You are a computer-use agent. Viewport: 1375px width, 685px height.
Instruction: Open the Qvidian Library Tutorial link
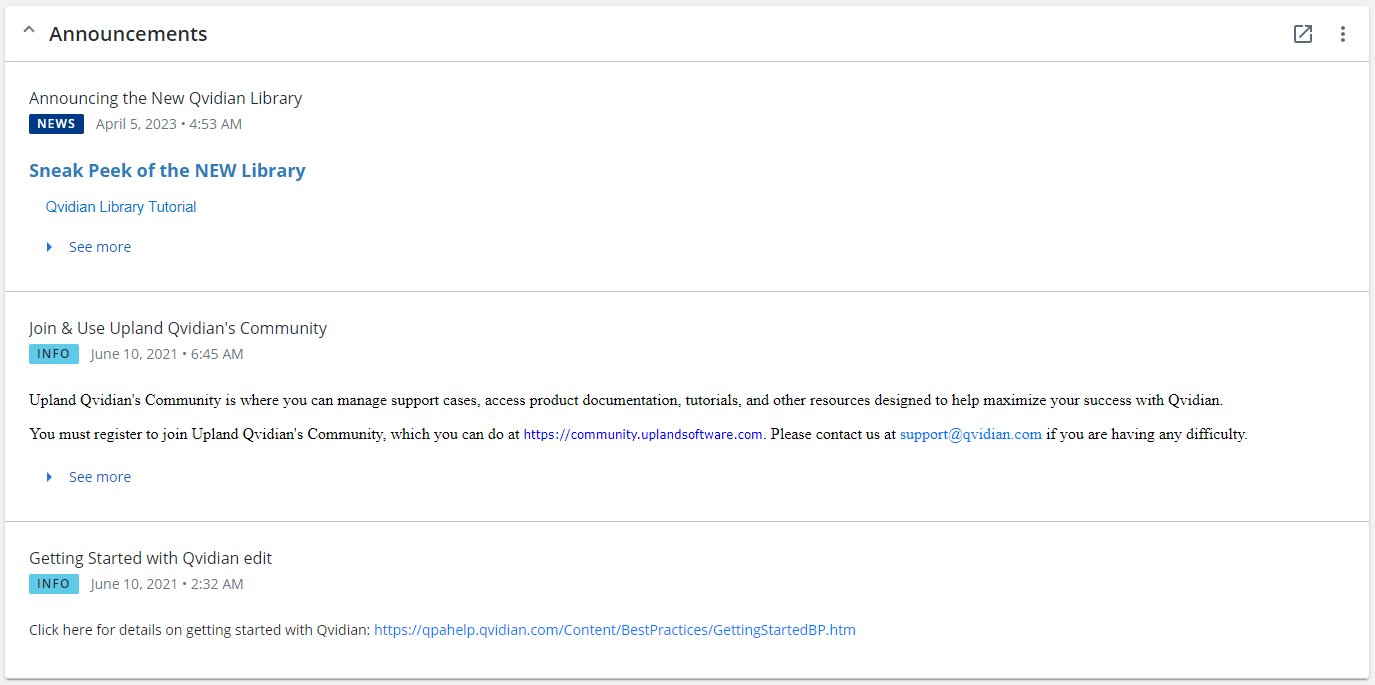(121, 207)
